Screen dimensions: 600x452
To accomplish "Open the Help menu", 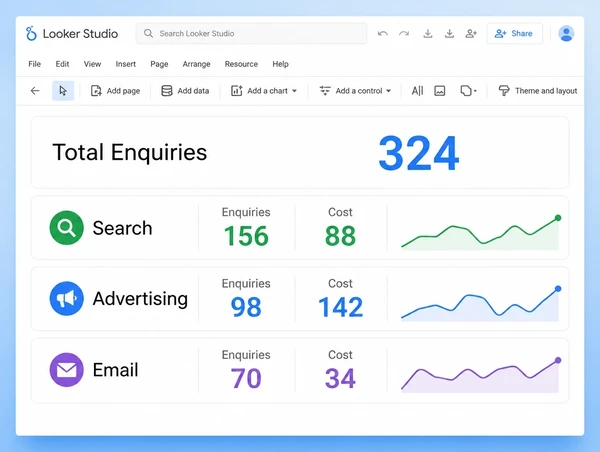I will click(x=280, y=64).
